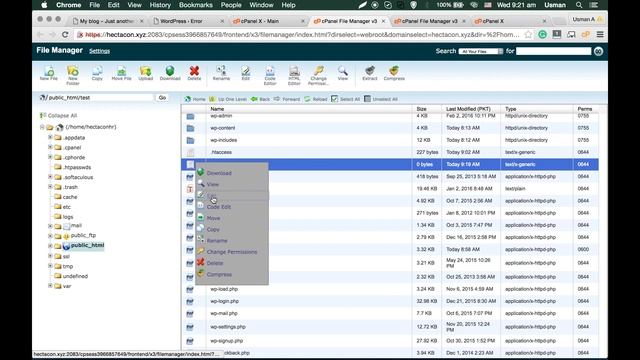Click Forward in file navigation bar
Screen dimensions: 640x360
click(x=287, y=99)
